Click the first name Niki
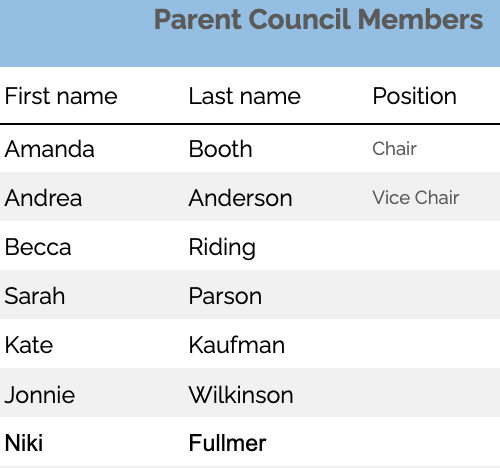 pos(24,443)
